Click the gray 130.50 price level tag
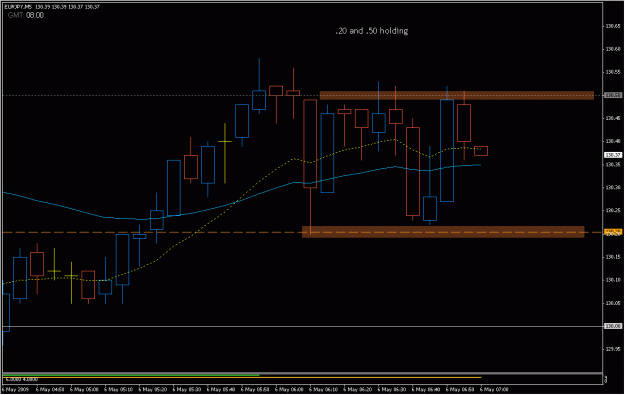 coord(613,95)
